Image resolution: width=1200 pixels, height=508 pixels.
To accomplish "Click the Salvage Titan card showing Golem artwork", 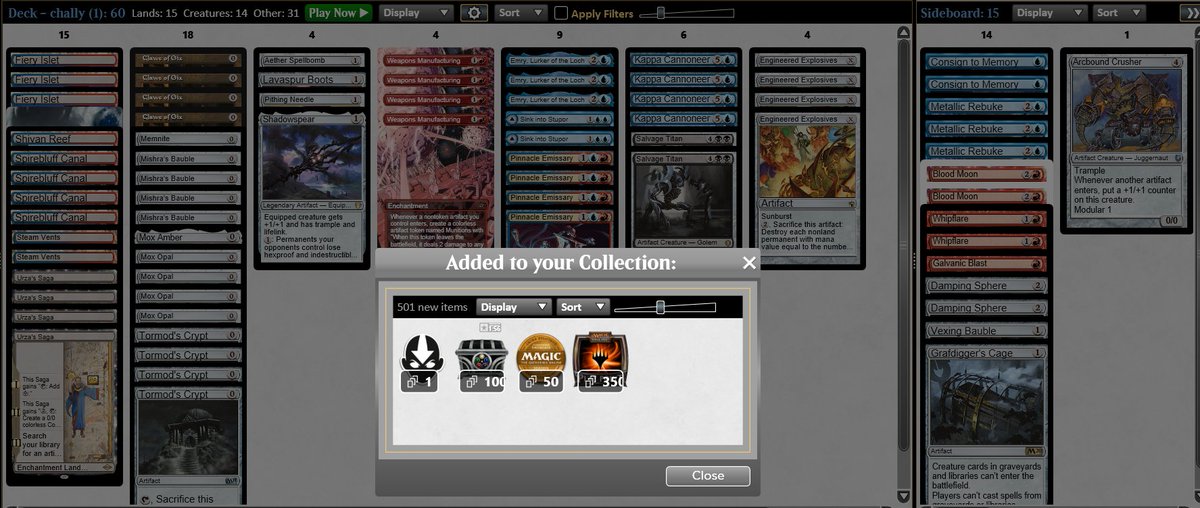I will point(683,199).
